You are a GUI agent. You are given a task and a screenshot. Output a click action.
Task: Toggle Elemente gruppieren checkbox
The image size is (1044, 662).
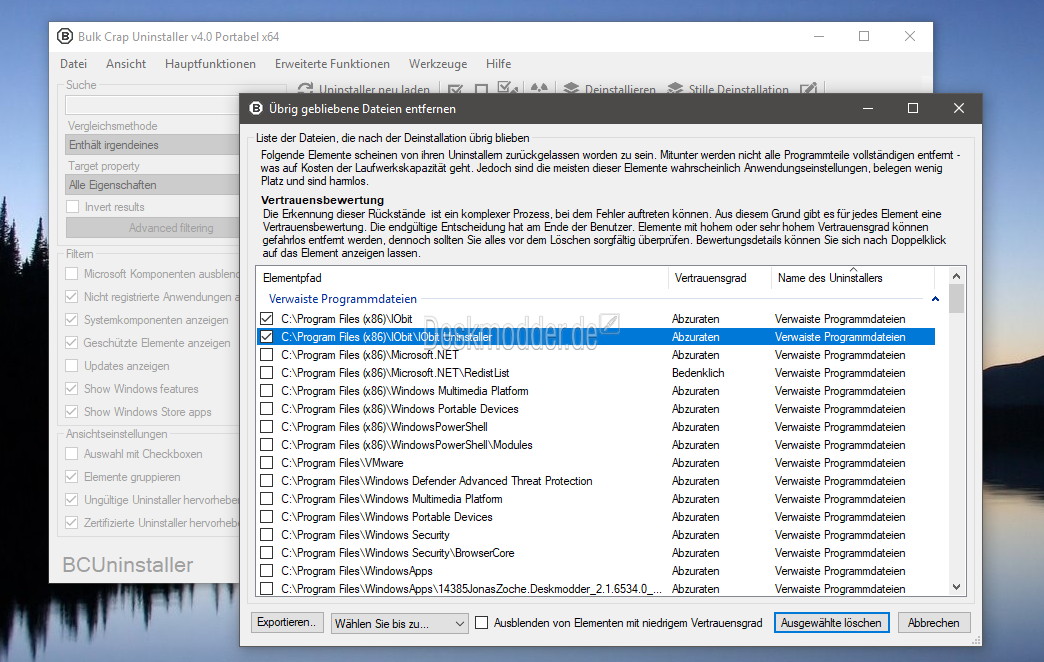pos(71,476)
